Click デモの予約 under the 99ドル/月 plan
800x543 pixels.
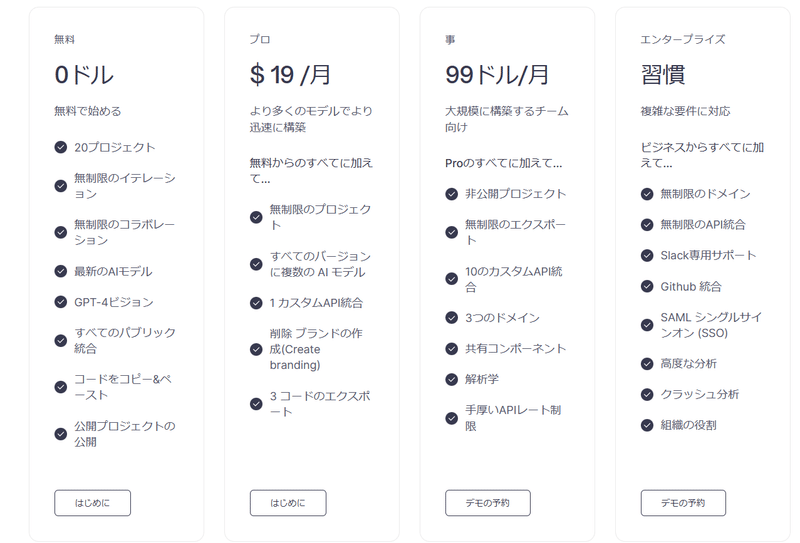coord(488,503)
